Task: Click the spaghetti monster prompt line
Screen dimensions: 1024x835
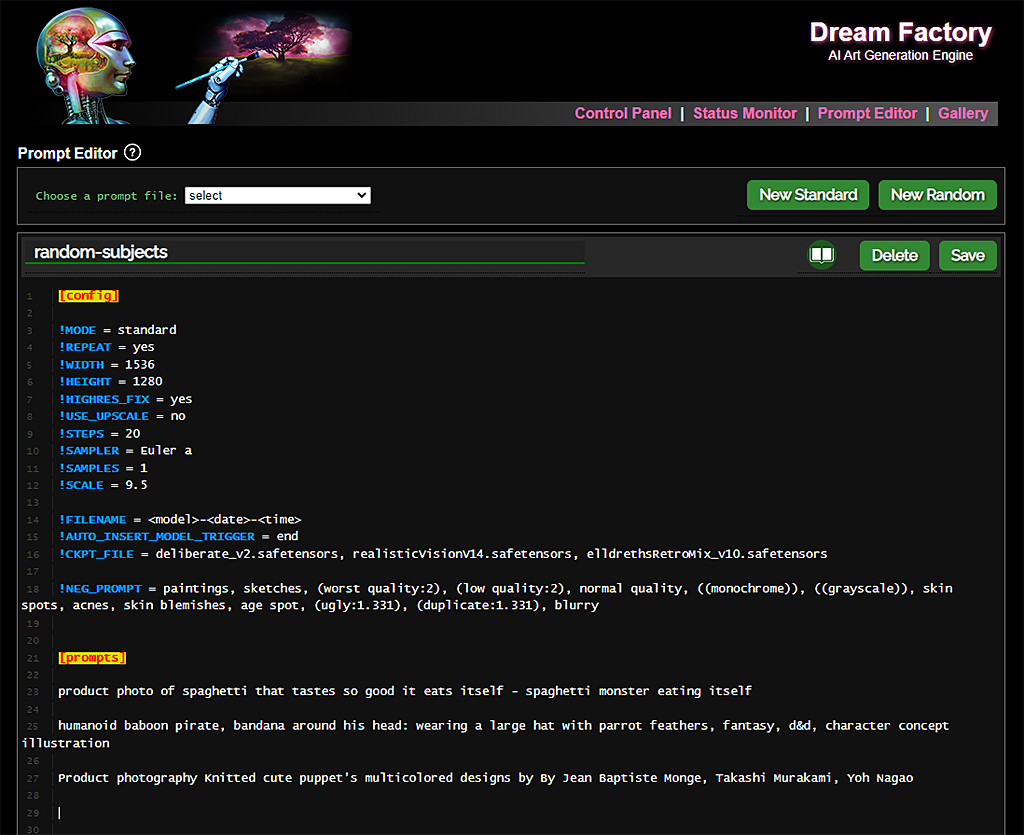Action: [405, 691]
